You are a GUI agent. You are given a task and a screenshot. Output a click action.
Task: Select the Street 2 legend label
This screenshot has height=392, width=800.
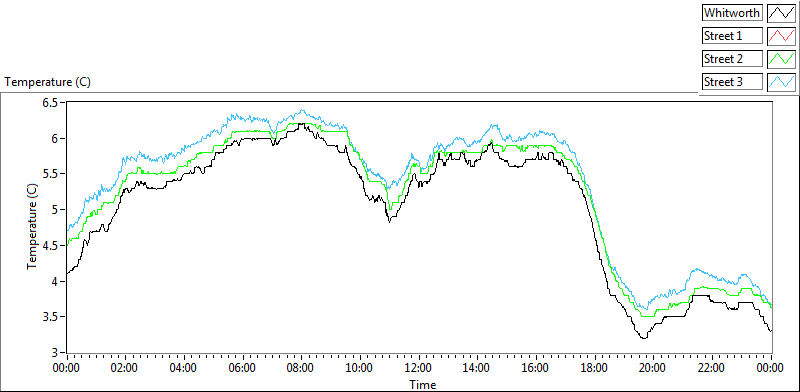point(732,59)
